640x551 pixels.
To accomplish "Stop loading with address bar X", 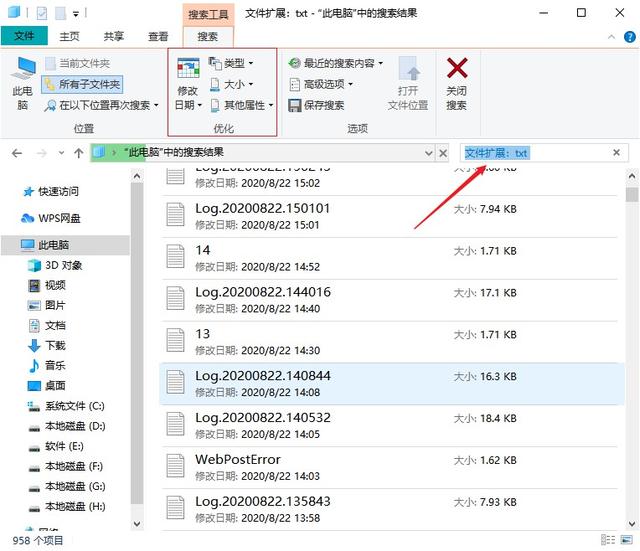I will pyautogui.click(x=443, y=153).
